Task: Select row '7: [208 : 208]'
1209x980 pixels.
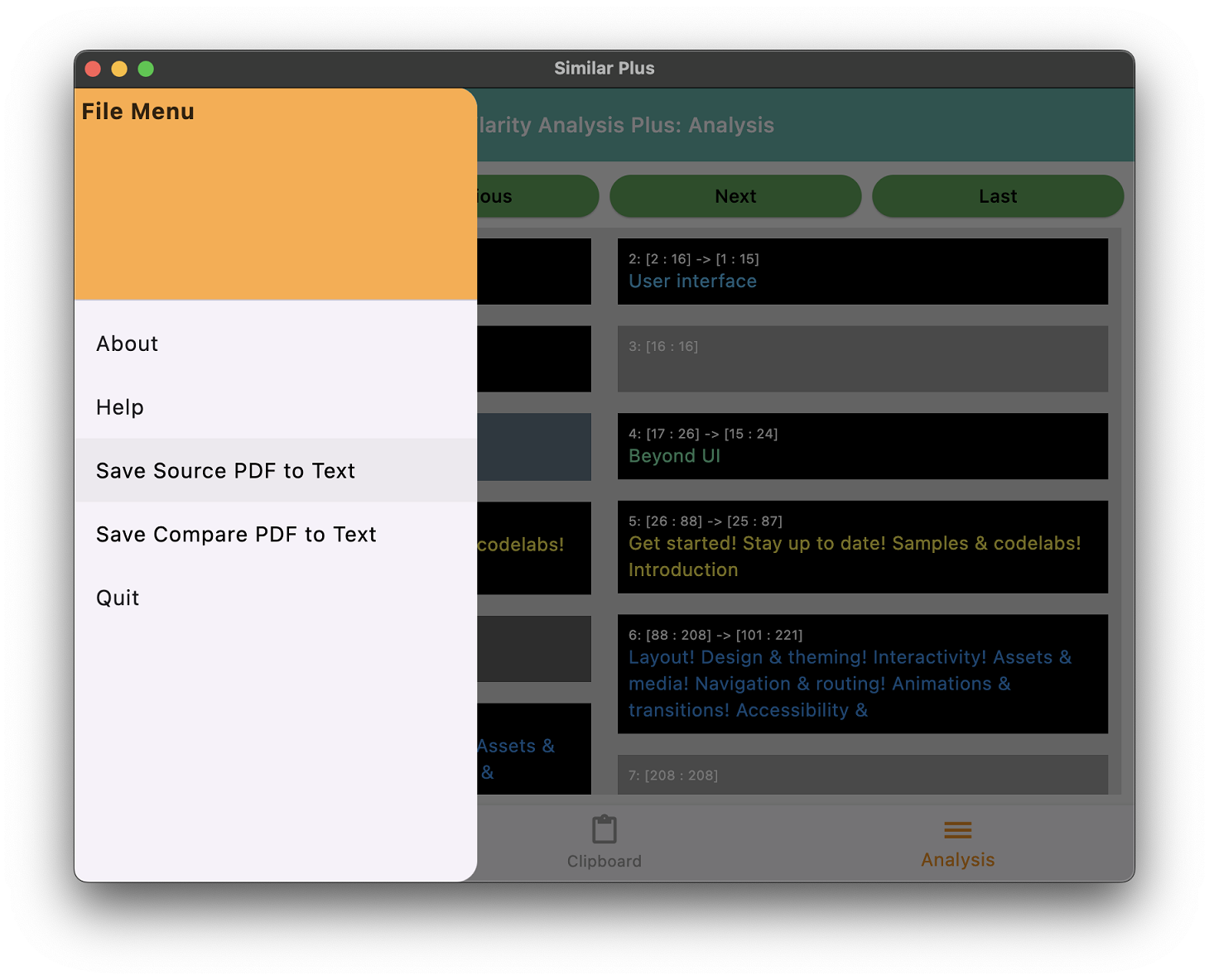Action: 863,775
